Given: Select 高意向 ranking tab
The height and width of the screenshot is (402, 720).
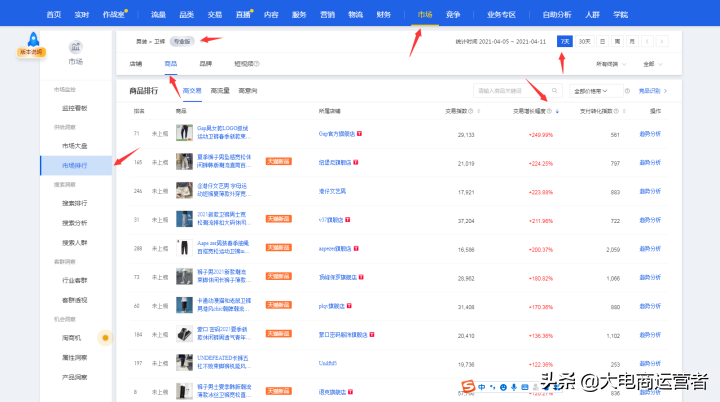Looking at the screenshot, I should [x=248, y=91].
